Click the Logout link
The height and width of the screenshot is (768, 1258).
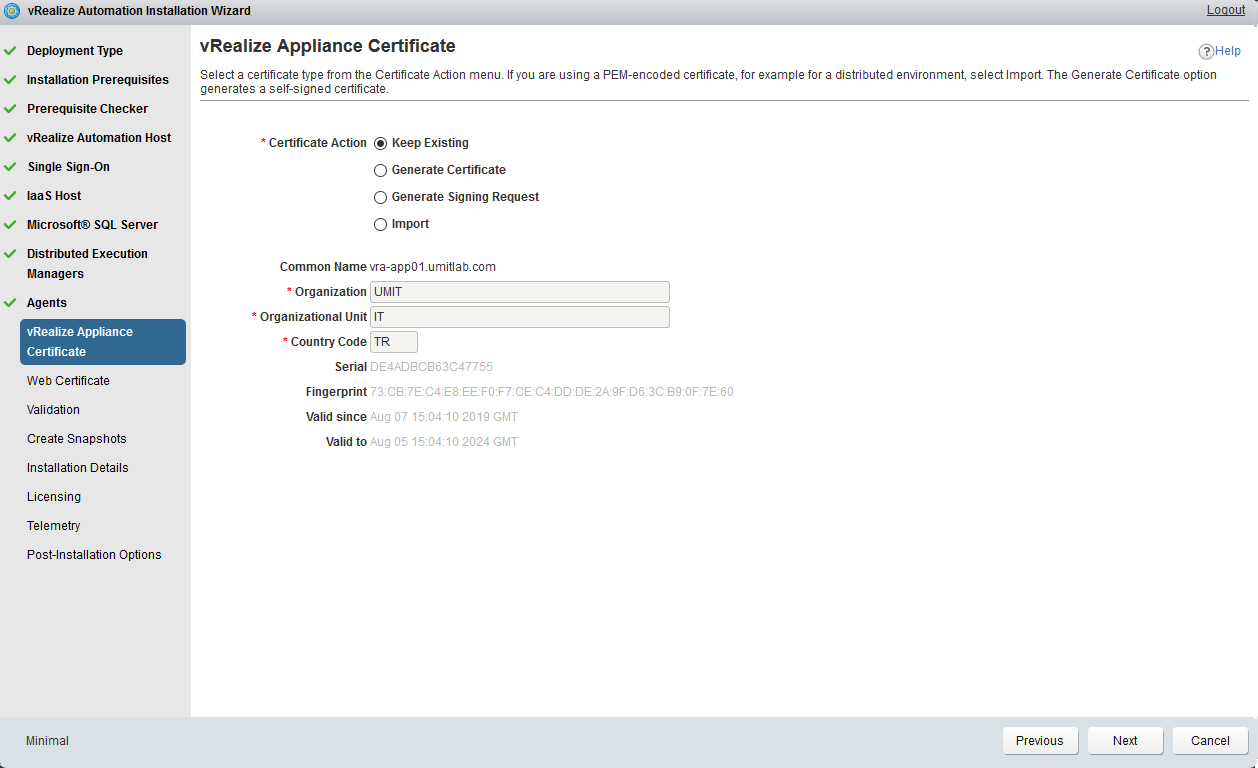click(x=1225, y=10)
